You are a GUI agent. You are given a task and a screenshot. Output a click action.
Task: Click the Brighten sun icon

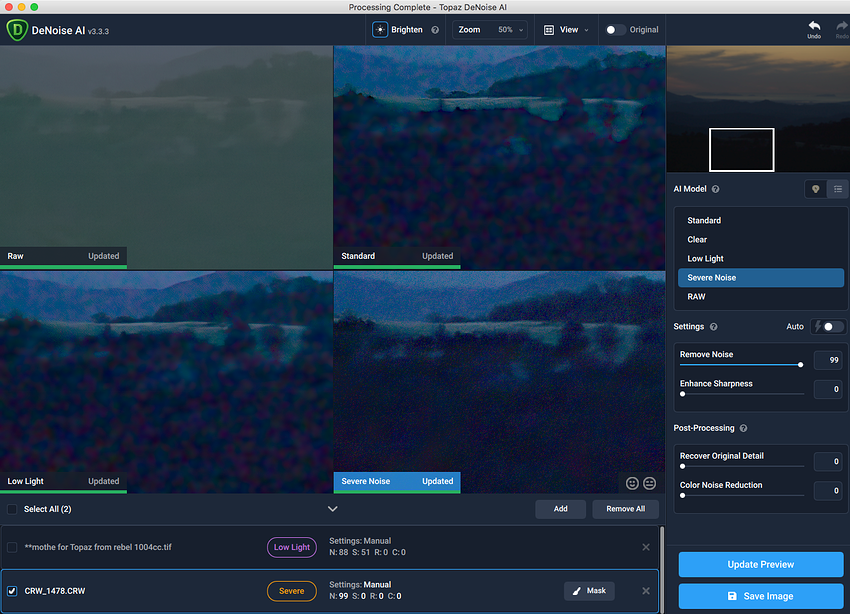click(x=380, y=30)
